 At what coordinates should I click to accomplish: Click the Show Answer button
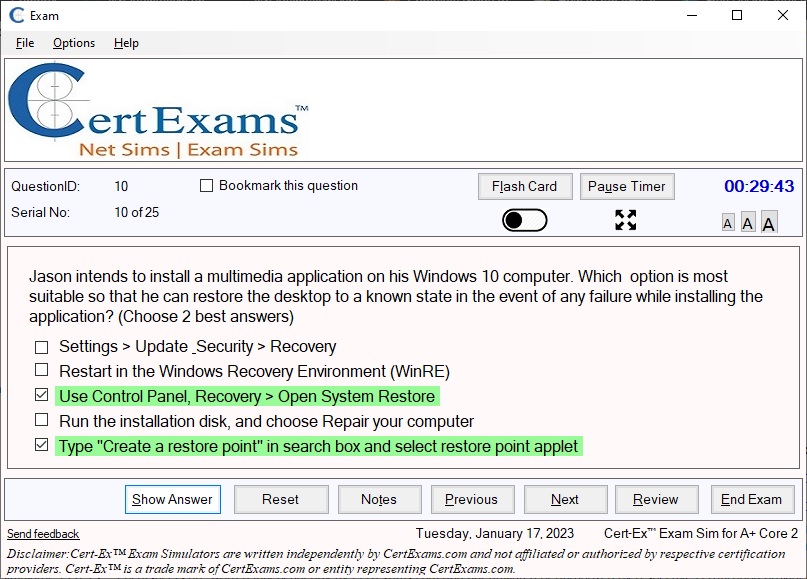[172, 499]
